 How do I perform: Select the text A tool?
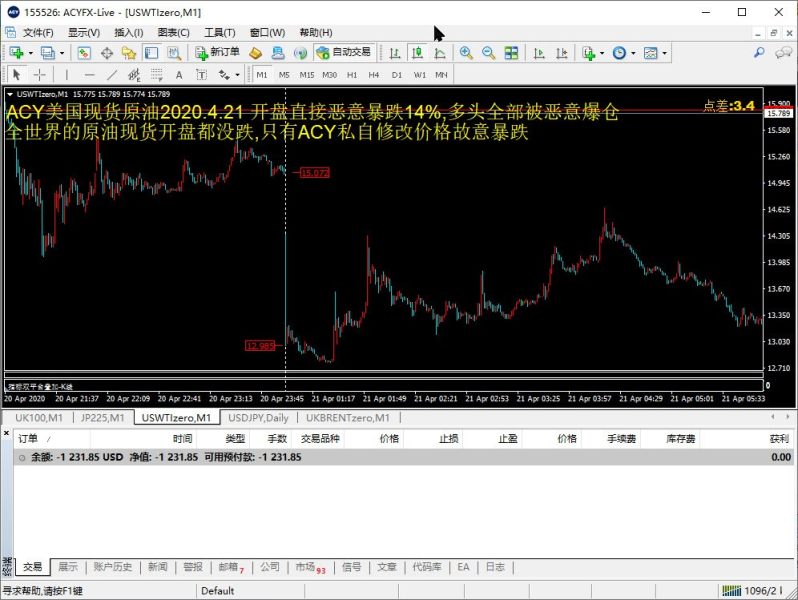[179, 75]
